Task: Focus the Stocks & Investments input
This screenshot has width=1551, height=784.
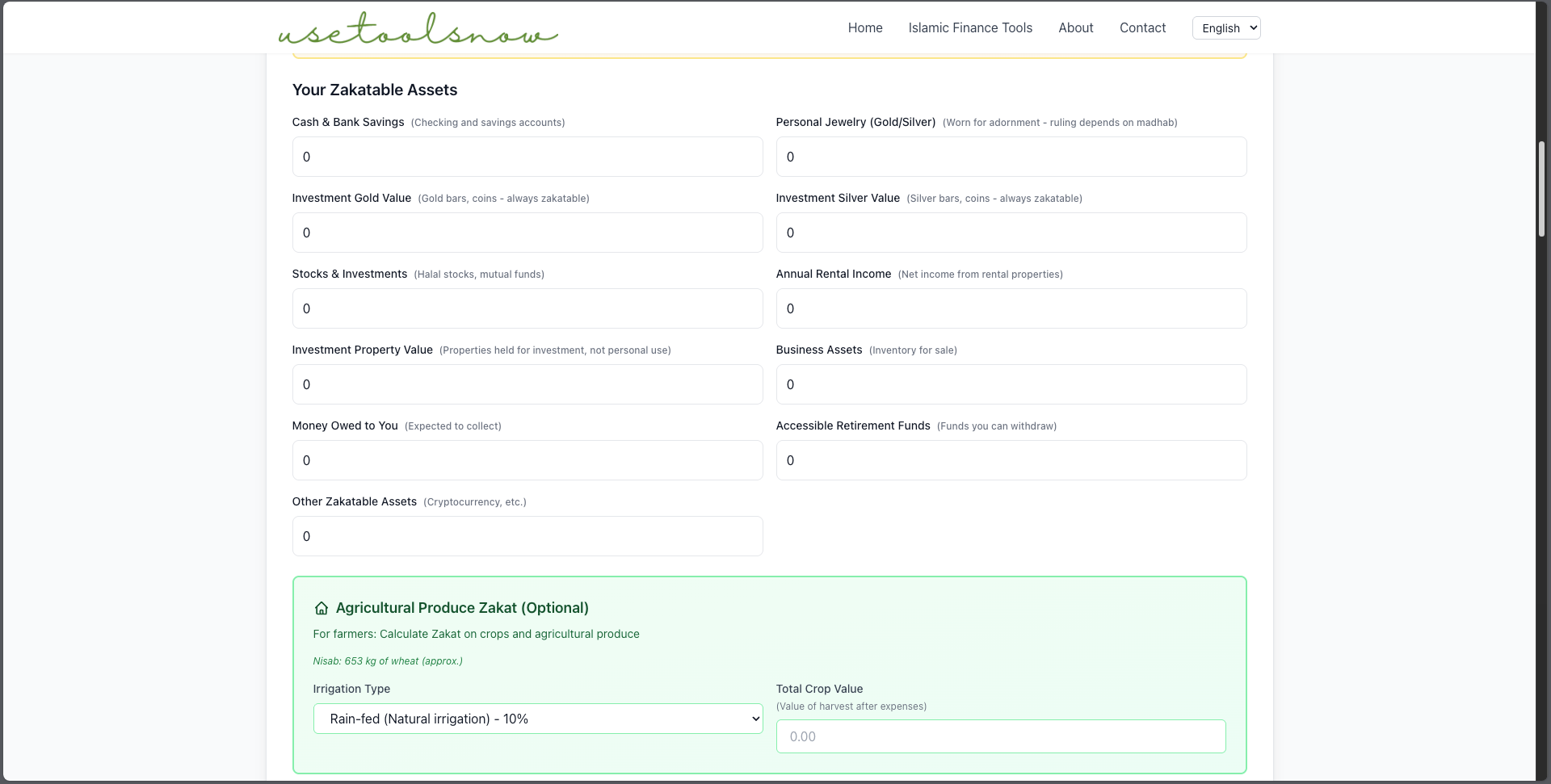Action: click(x=527, y=308)
